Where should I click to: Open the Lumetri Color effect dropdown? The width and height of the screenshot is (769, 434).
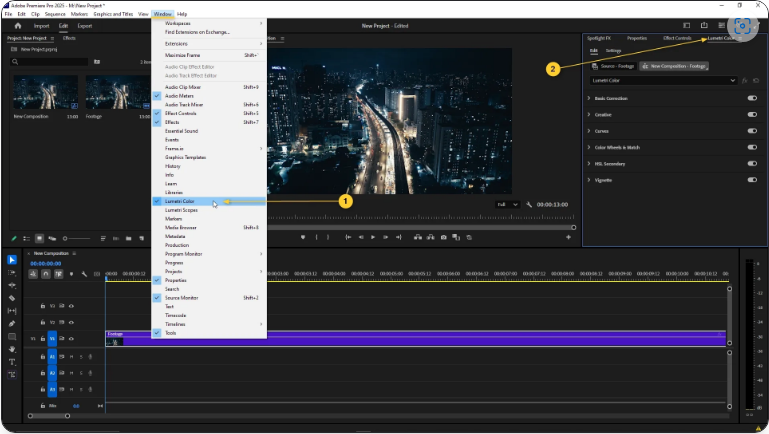(663, 80)
